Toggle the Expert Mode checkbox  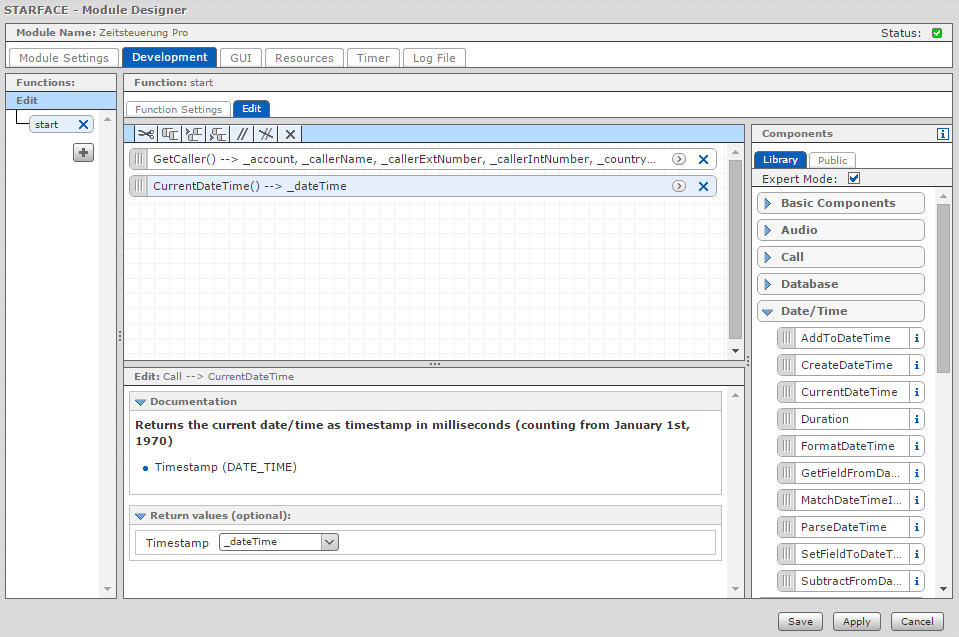(x=854, y=179)
